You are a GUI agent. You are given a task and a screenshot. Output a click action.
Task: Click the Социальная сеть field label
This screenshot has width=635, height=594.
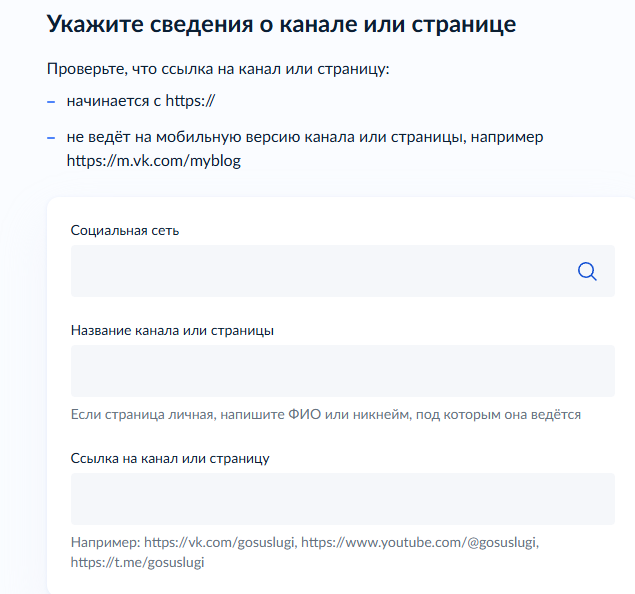pos(125,230)
